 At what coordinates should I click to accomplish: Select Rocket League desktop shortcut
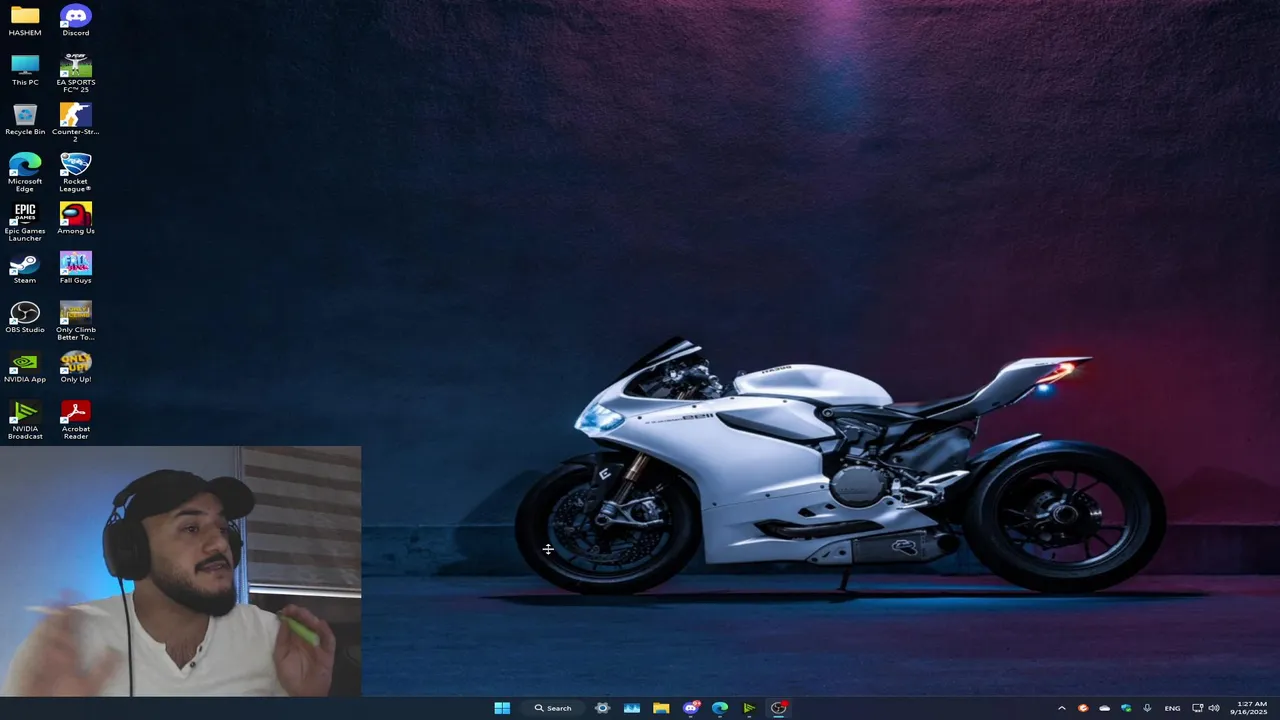(75, 172)
